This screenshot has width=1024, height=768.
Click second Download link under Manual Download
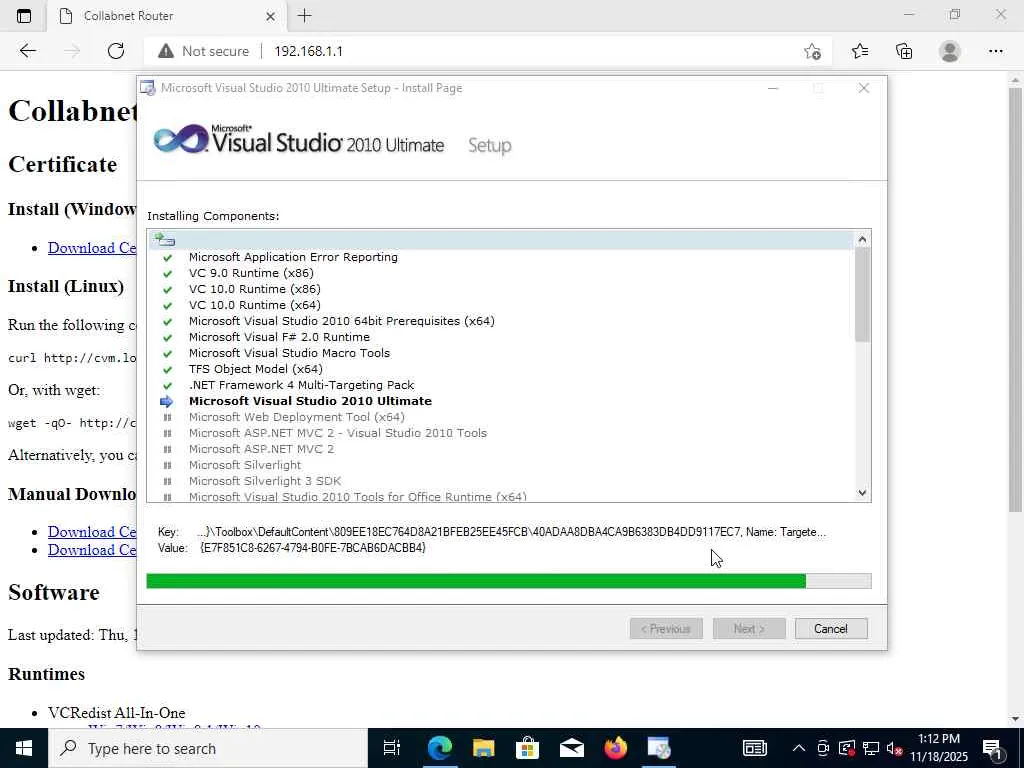tap(92, 550)
